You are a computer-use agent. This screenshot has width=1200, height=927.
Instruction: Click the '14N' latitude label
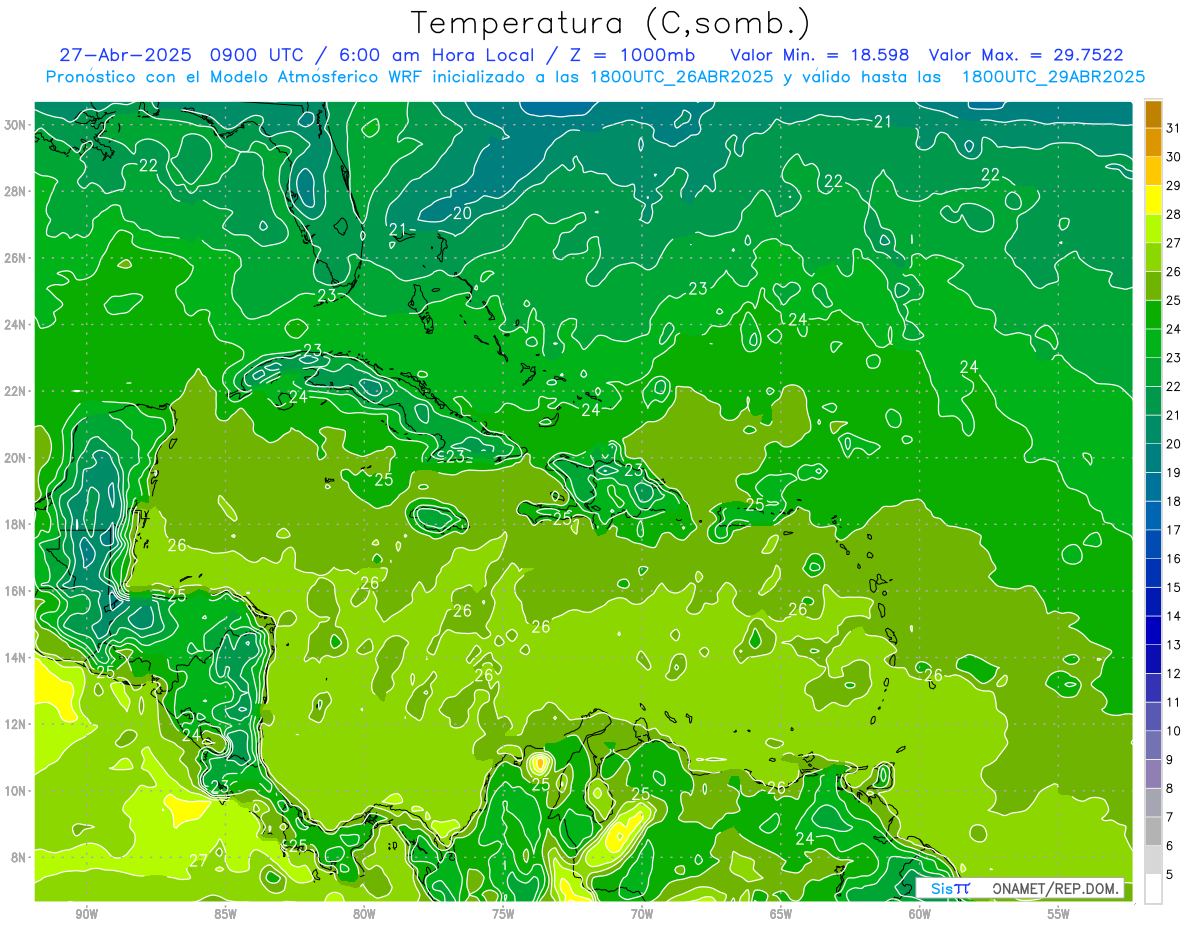point(17,658)
